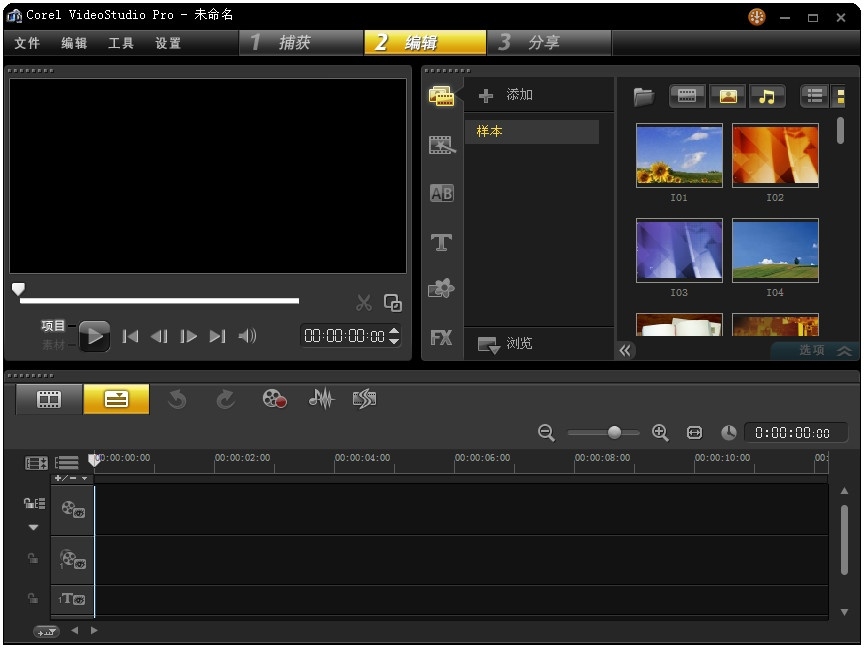Open the Sound Mixer waveform icon
864x648 pixels.
point(321,399)
